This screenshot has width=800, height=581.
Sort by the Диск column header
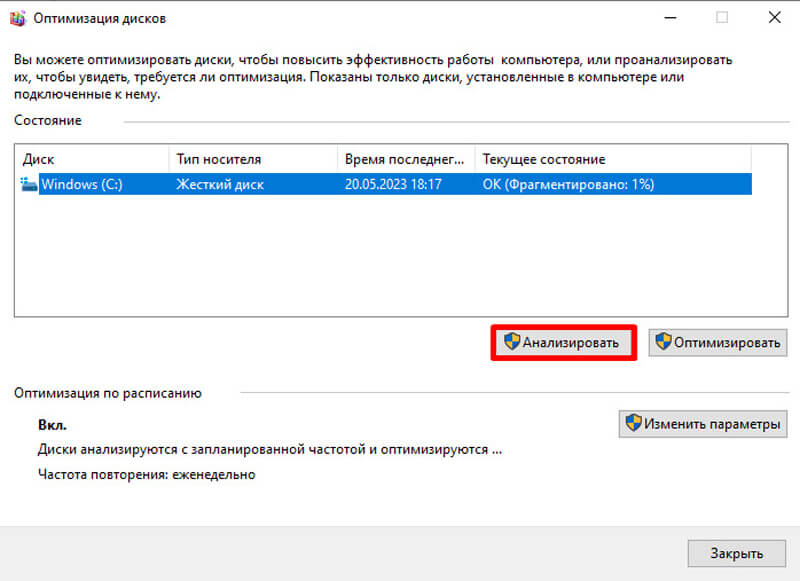pos(93,159)
